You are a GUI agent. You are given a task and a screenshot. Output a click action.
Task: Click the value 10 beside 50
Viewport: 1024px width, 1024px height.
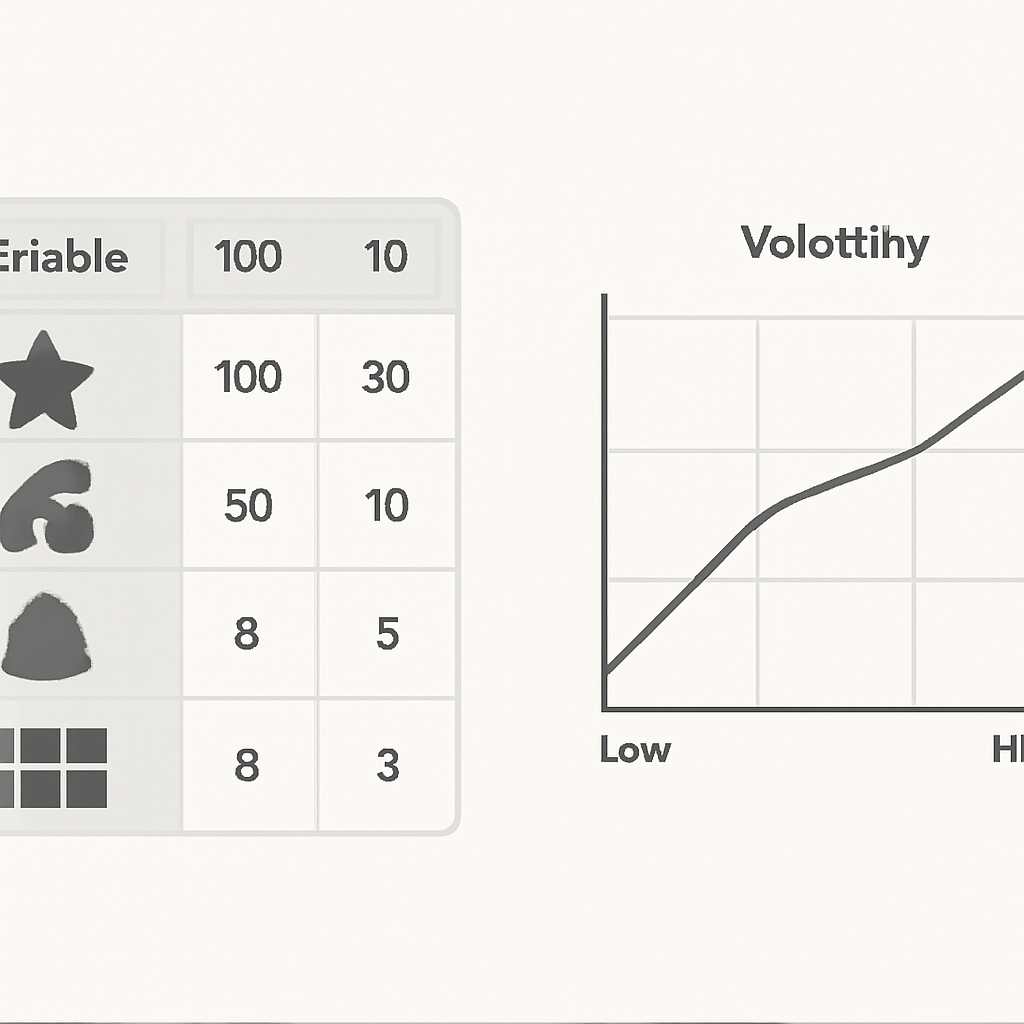click(x=386, y=505)
